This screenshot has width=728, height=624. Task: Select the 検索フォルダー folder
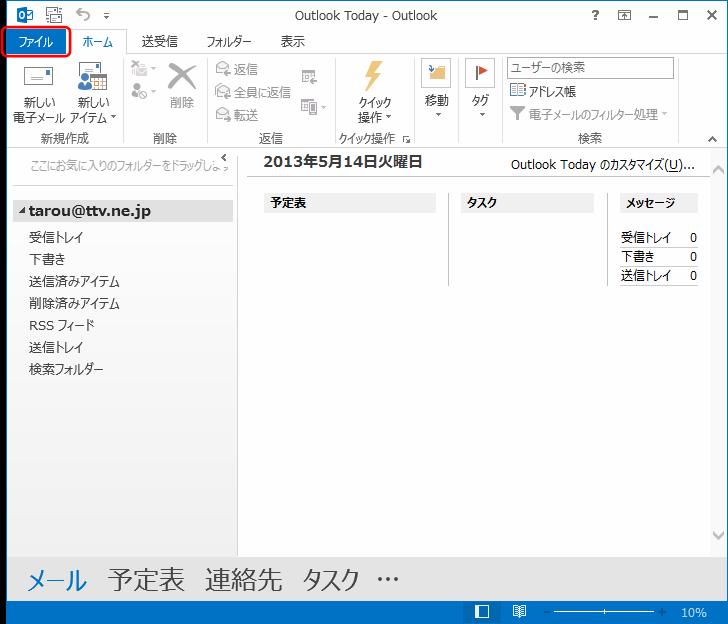tap(65, 369)
